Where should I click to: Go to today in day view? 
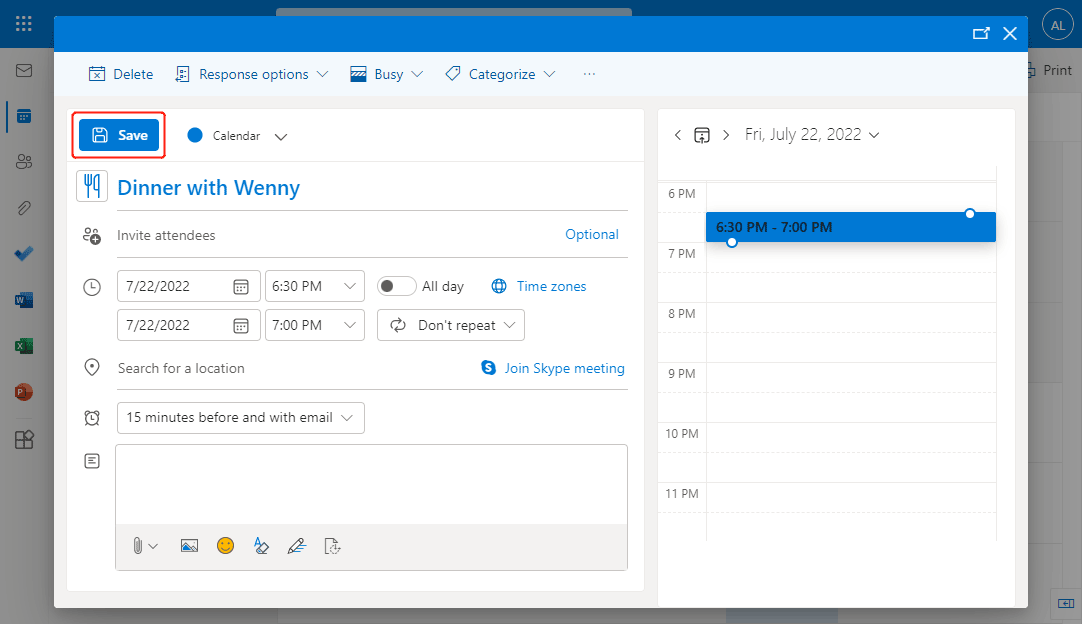[702, 135]
